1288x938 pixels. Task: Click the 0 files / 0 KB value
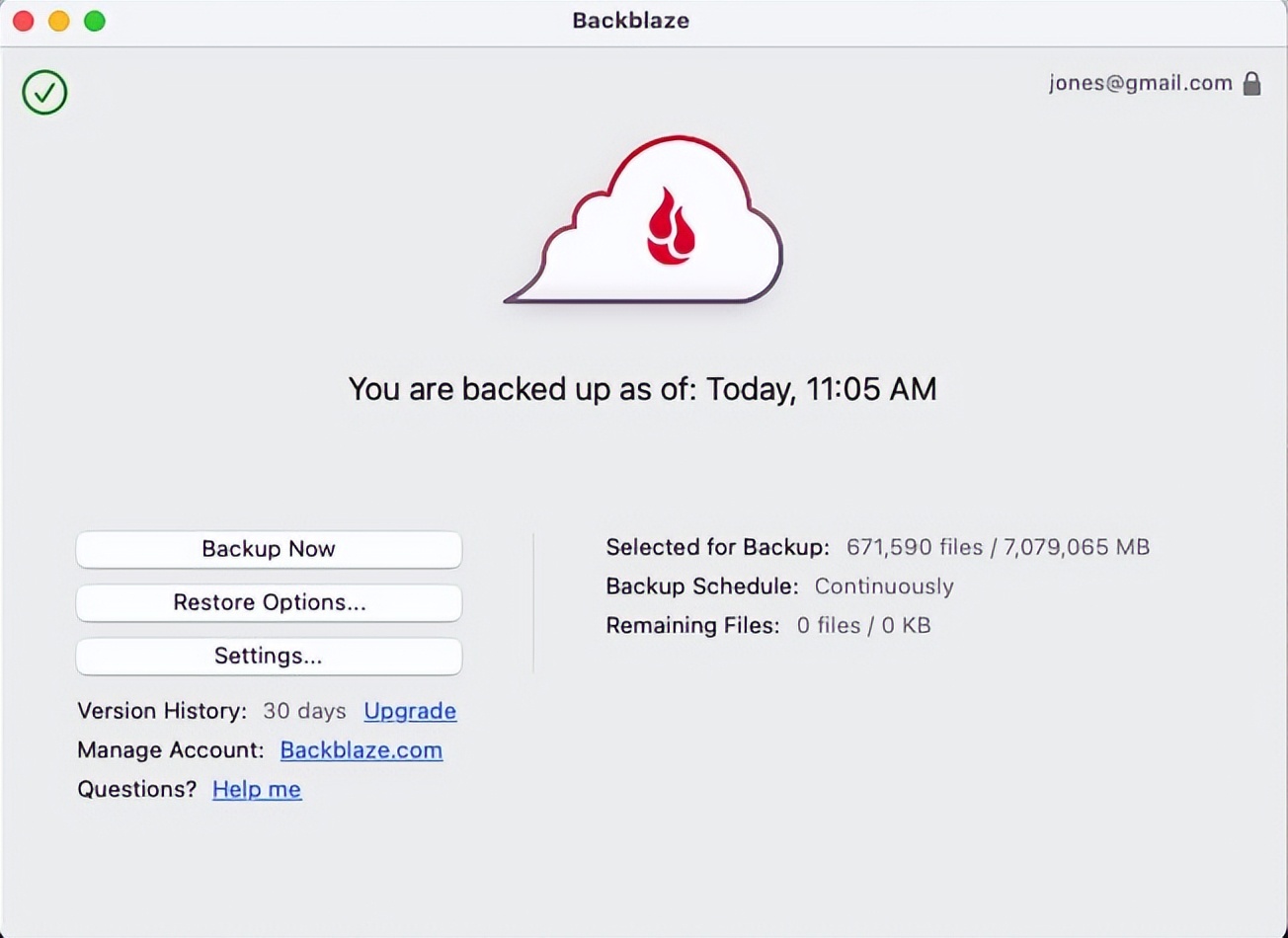tap(864, 626)
